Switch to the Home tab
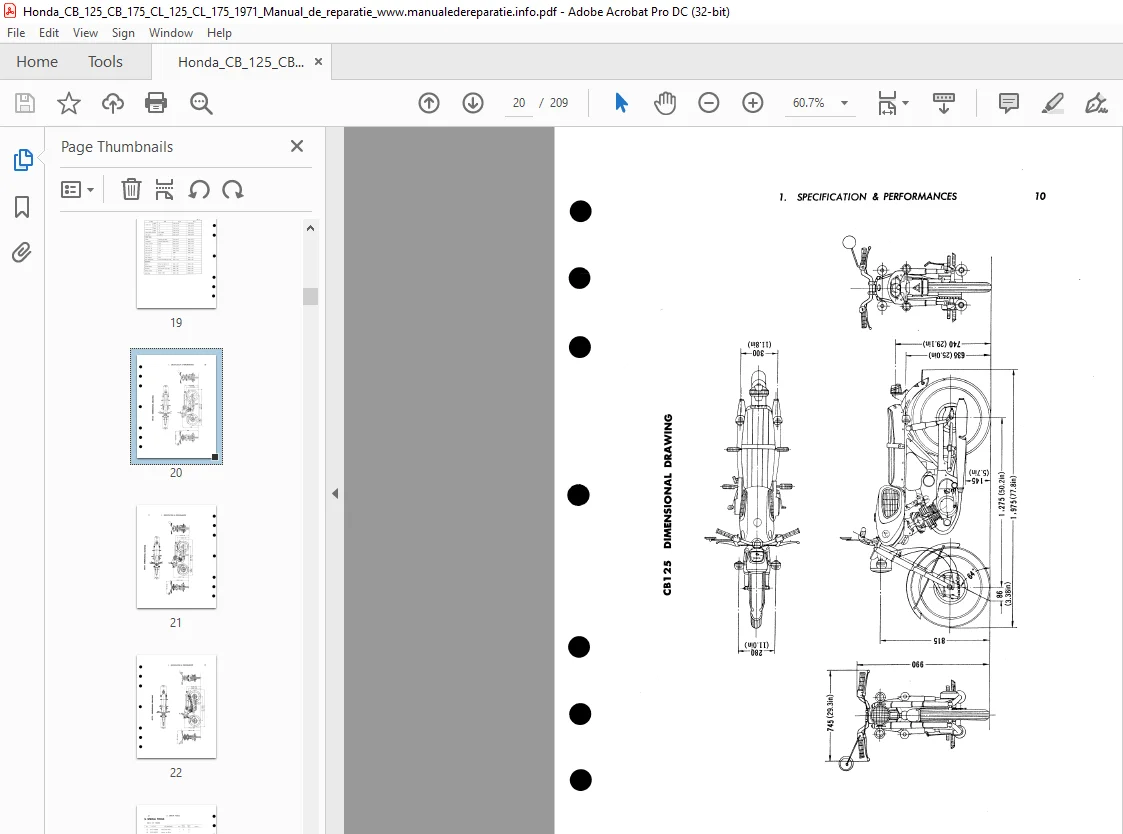 37,62
